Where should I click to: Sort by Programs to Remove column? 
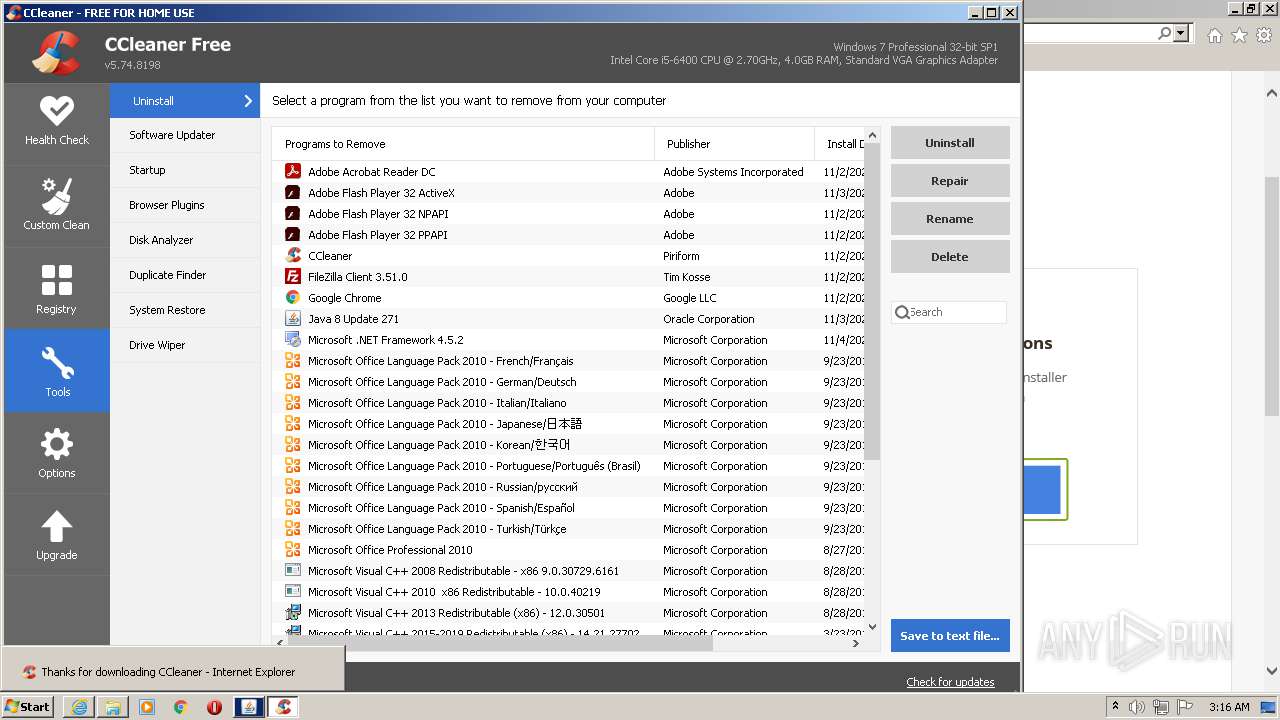[463, 144]
